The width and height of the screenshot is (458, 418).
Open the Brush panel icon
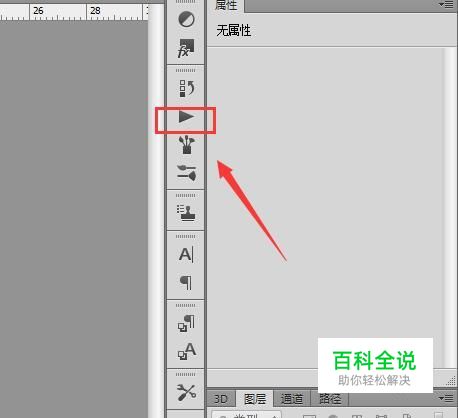(x=186, y=173)
